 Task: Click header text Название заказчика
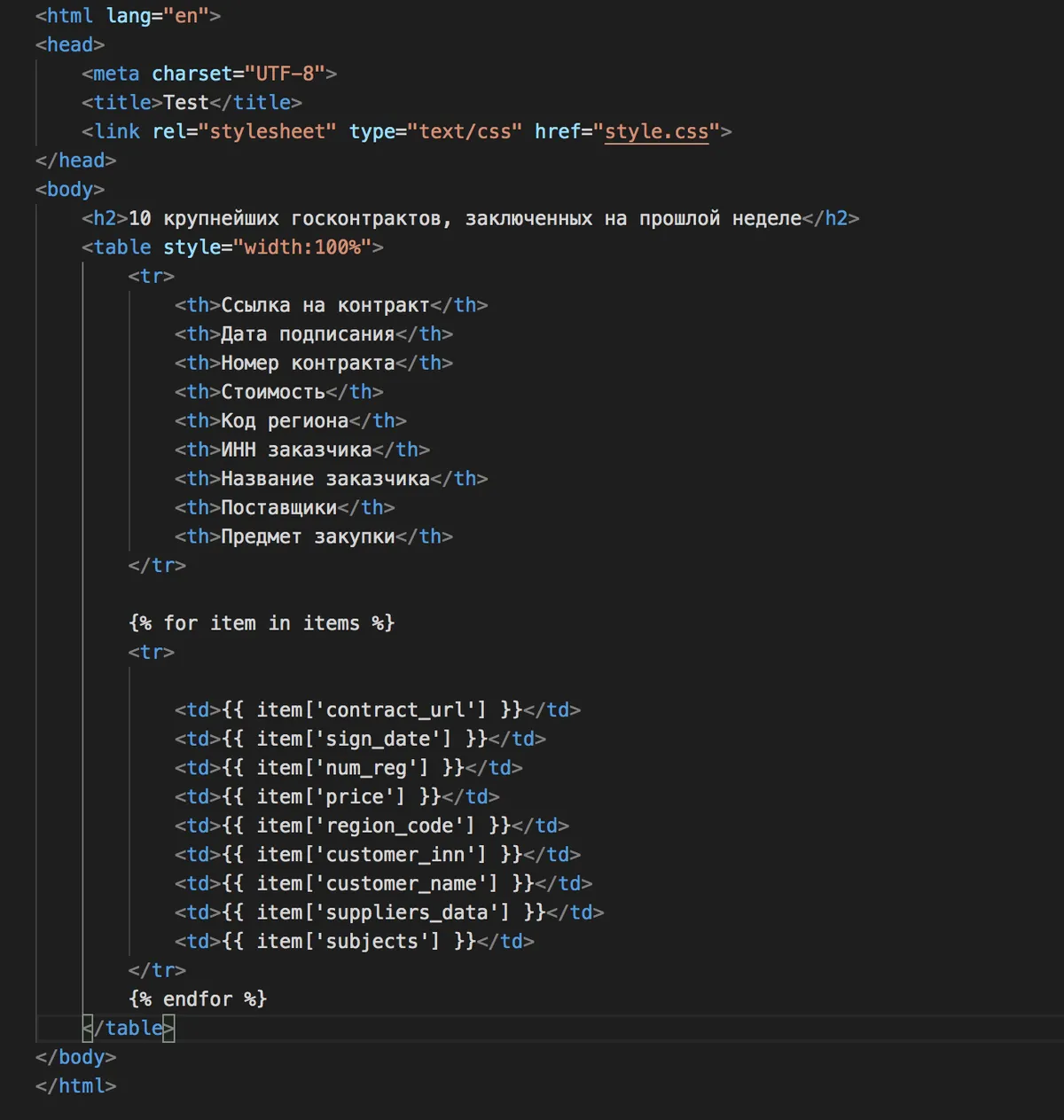click(325, 479)
